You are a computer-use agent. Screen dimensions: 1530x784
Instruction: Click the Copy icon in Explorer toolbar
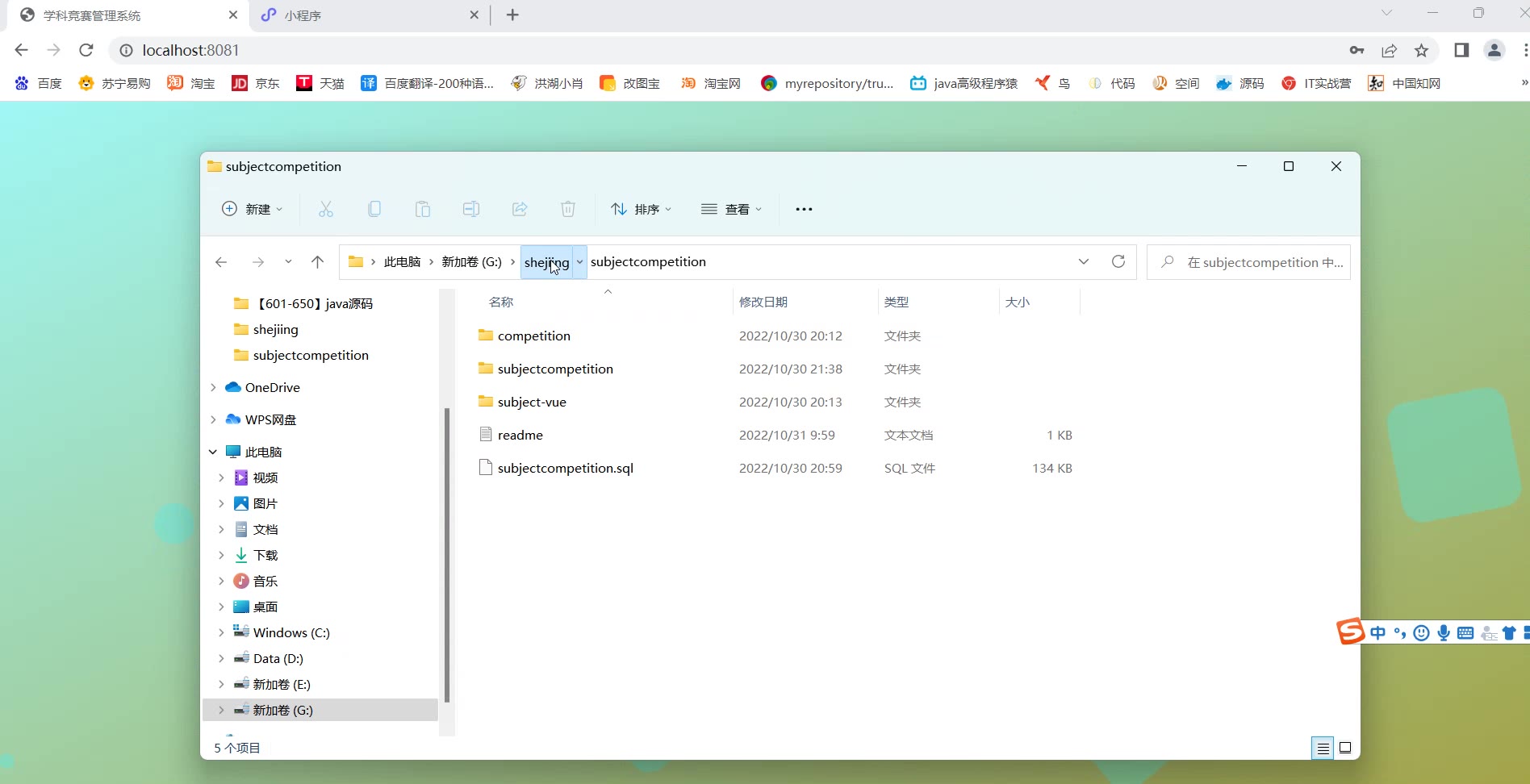click(374, 210)
